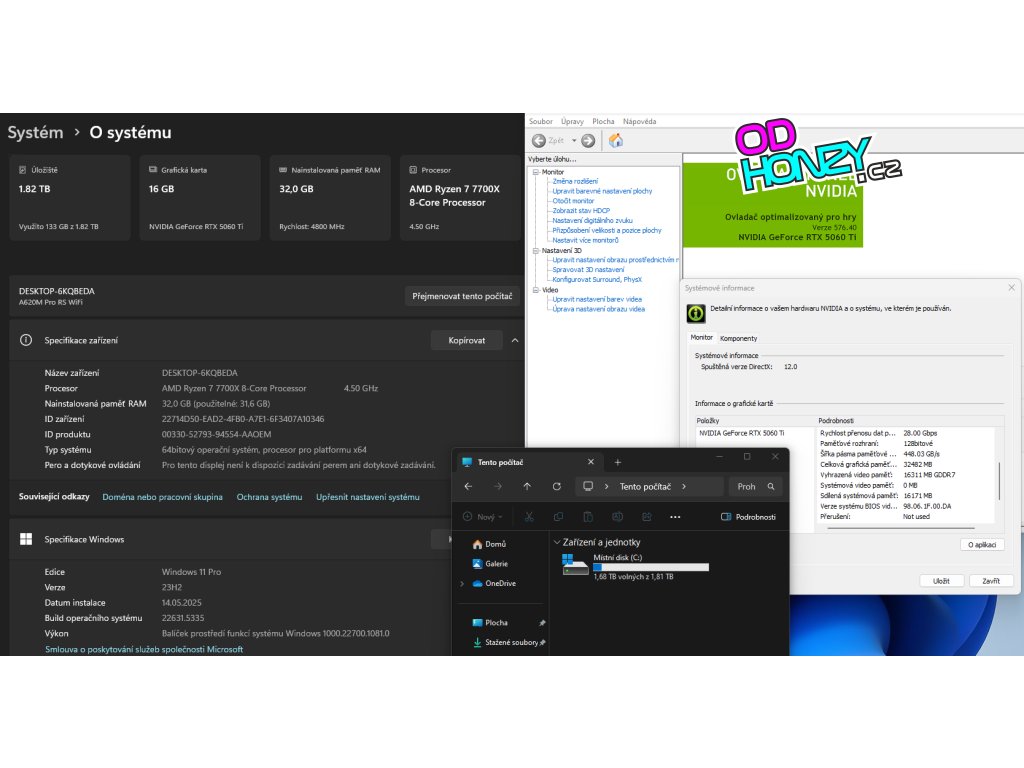1024x768 pixels.
Task: Click the See more ellipsis in Explorer toolbar
Action: pyautogui.click(x=675, y=517)
